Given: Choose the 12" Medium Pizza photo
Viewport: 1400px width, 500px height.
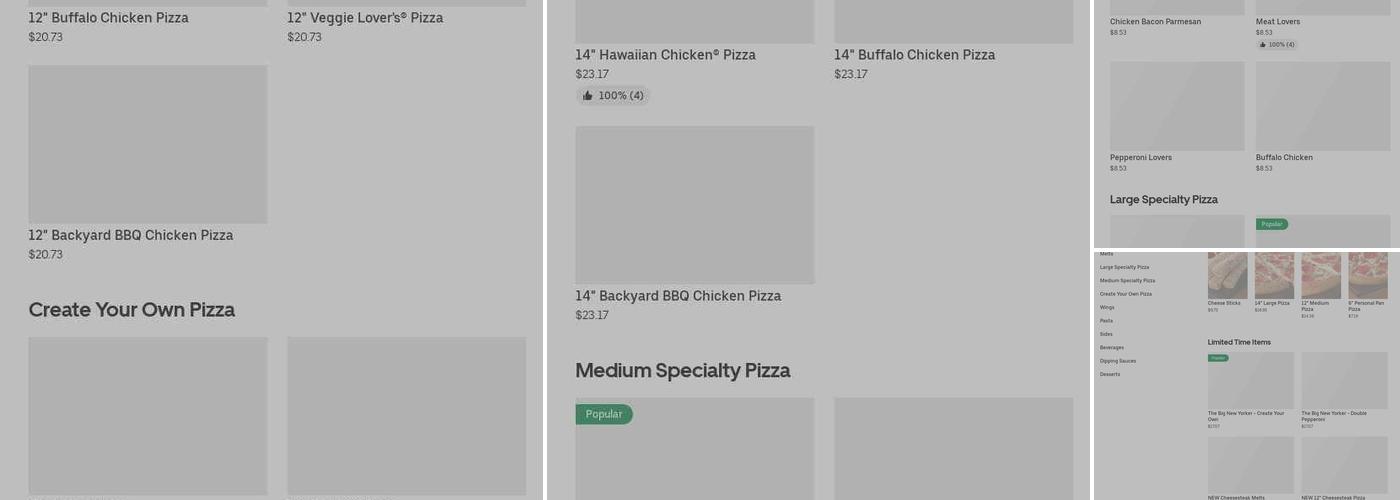Looking at the screenshot, I should coord(1321,275).
